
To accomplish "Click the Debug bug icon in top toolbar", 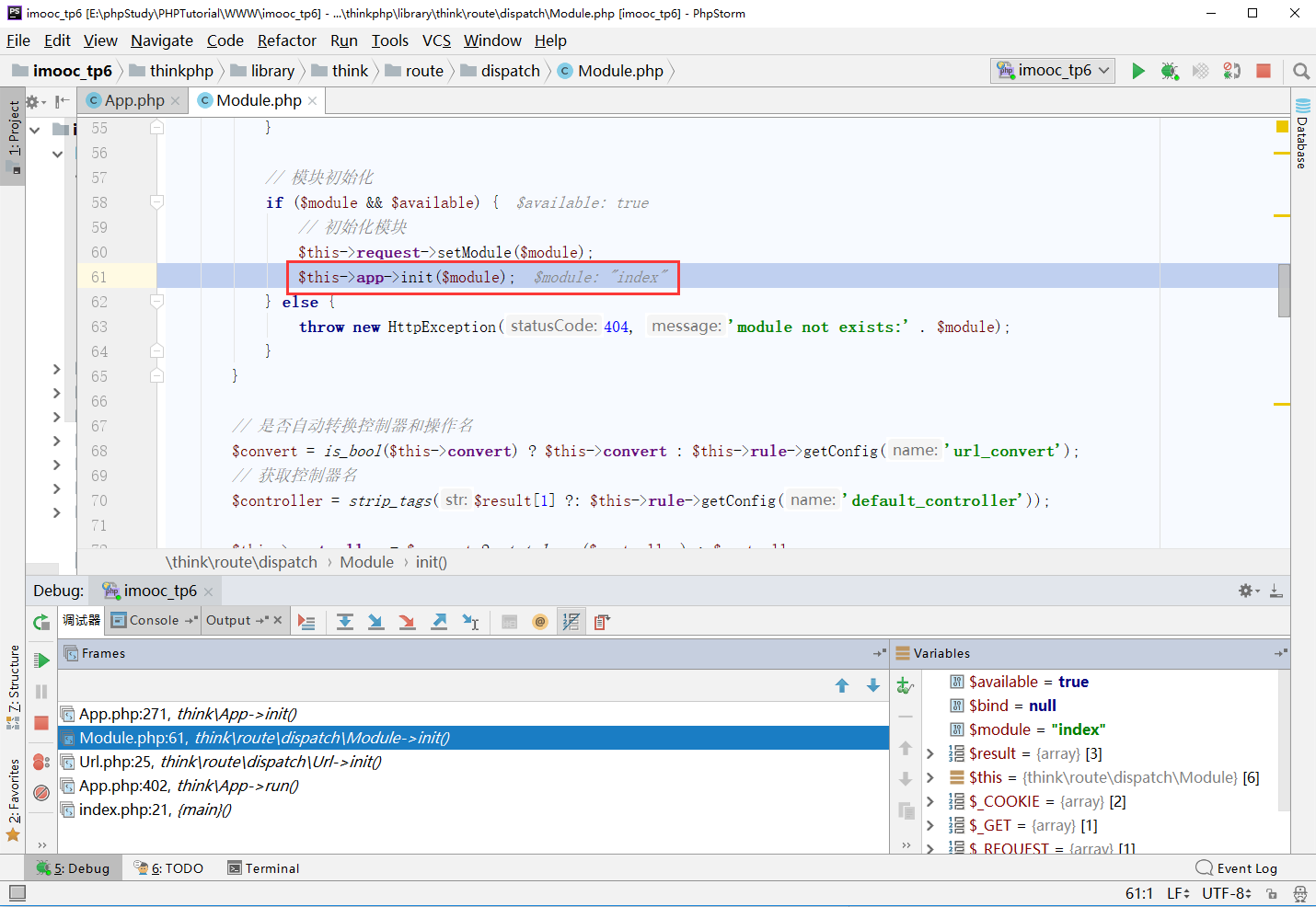I will [1170, 71].
